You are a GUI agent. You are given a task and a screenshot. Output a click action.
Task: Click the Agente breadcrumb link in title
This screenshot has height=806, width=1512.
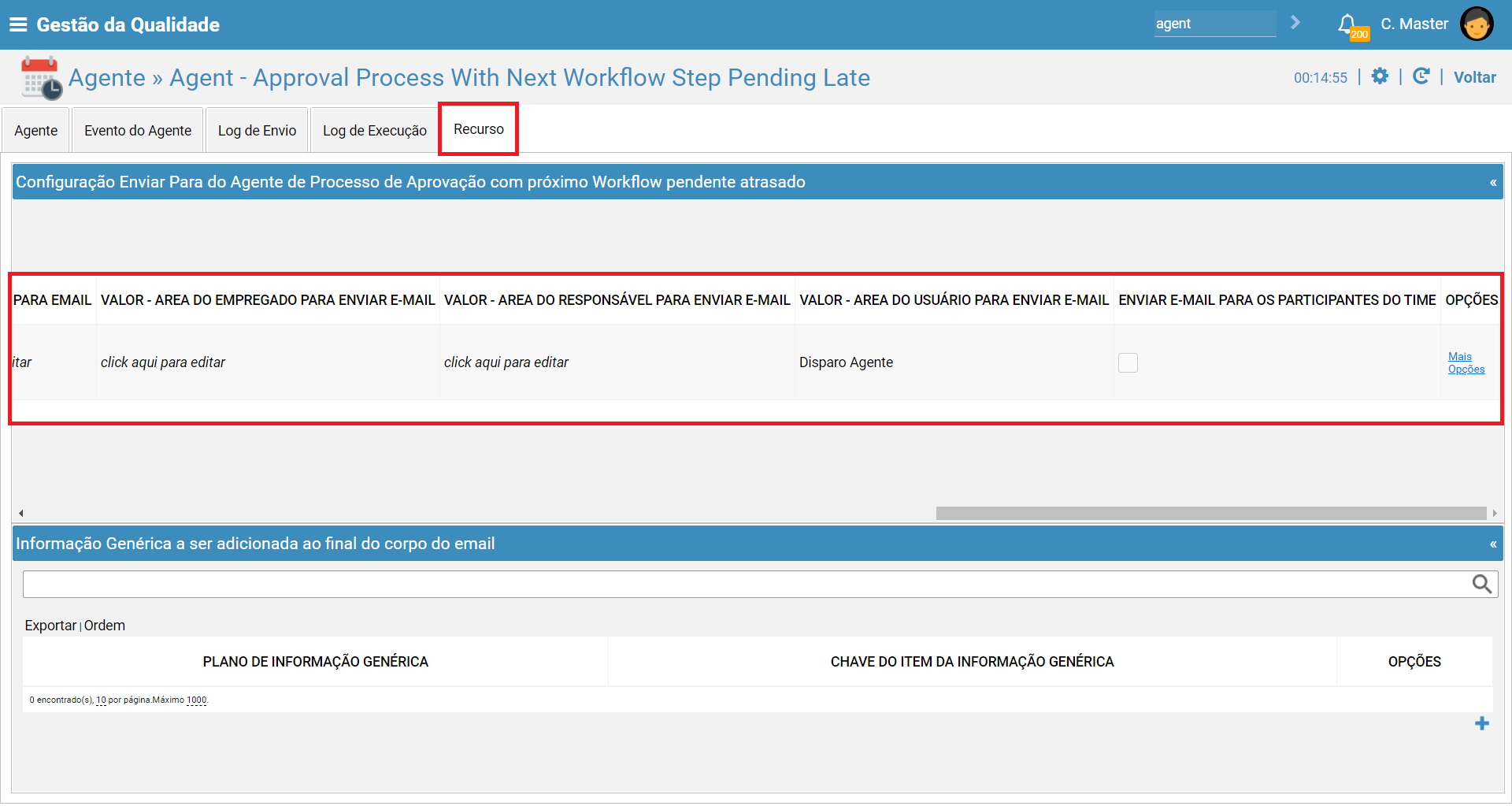point(107,77)
